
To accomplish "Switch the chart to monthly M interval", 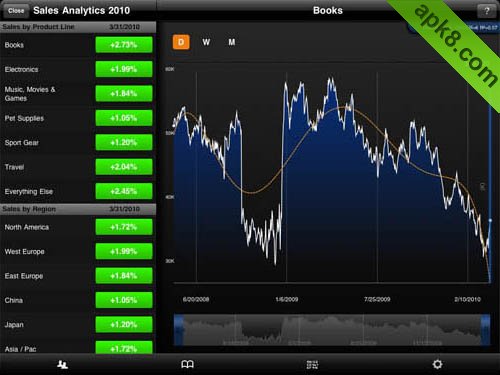I will point(232,42).
